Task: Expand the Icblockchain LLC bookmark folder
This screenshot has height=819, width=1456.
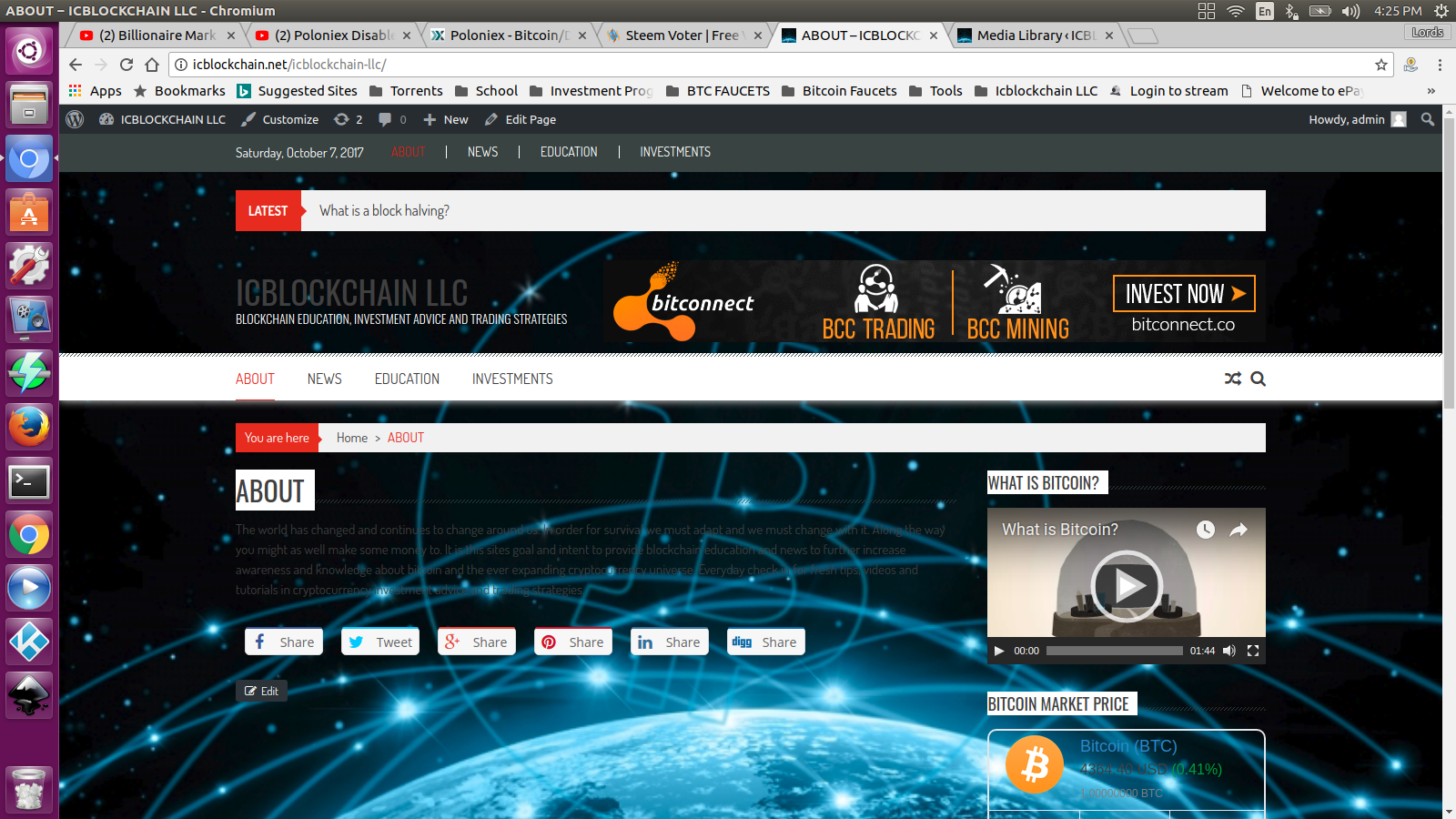Action: click(1036, 91)
